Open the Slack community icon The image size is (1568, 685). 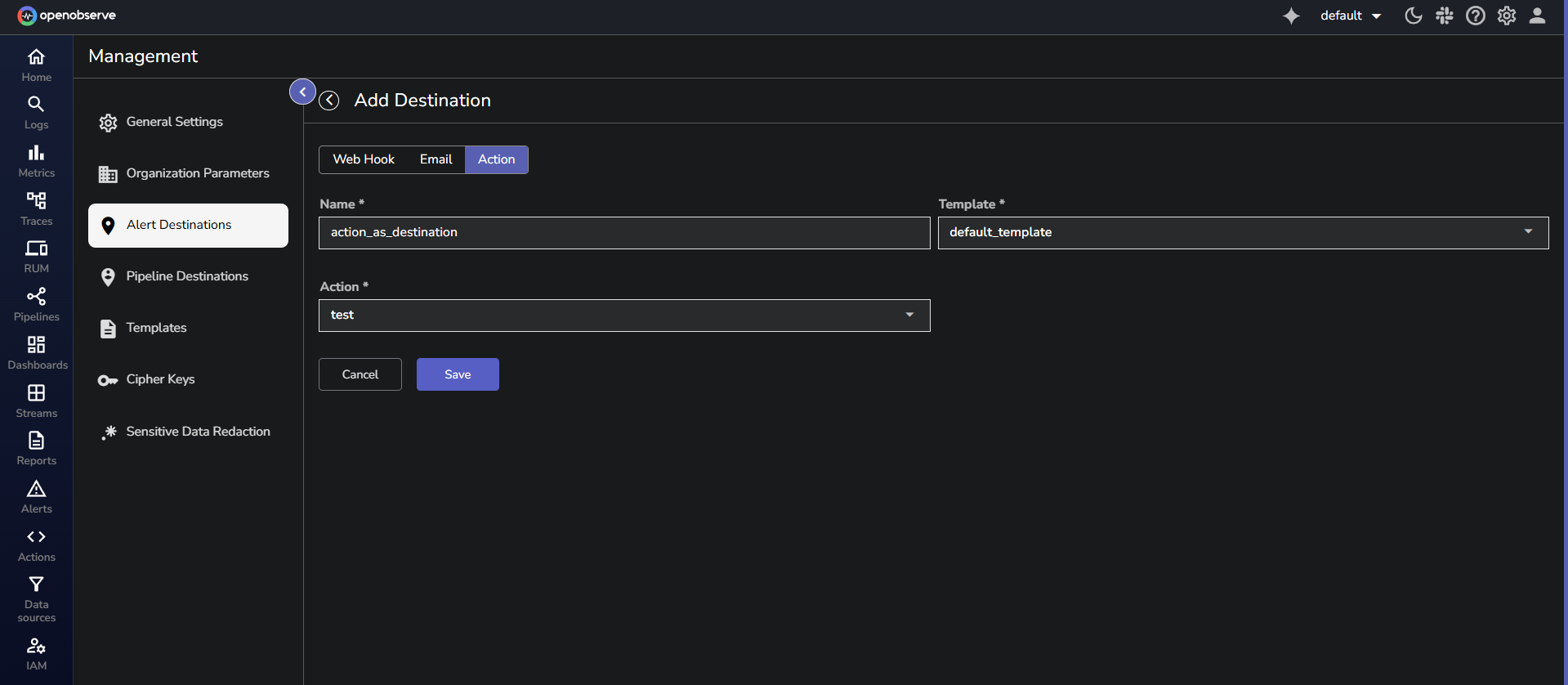tap(1445, 16)
